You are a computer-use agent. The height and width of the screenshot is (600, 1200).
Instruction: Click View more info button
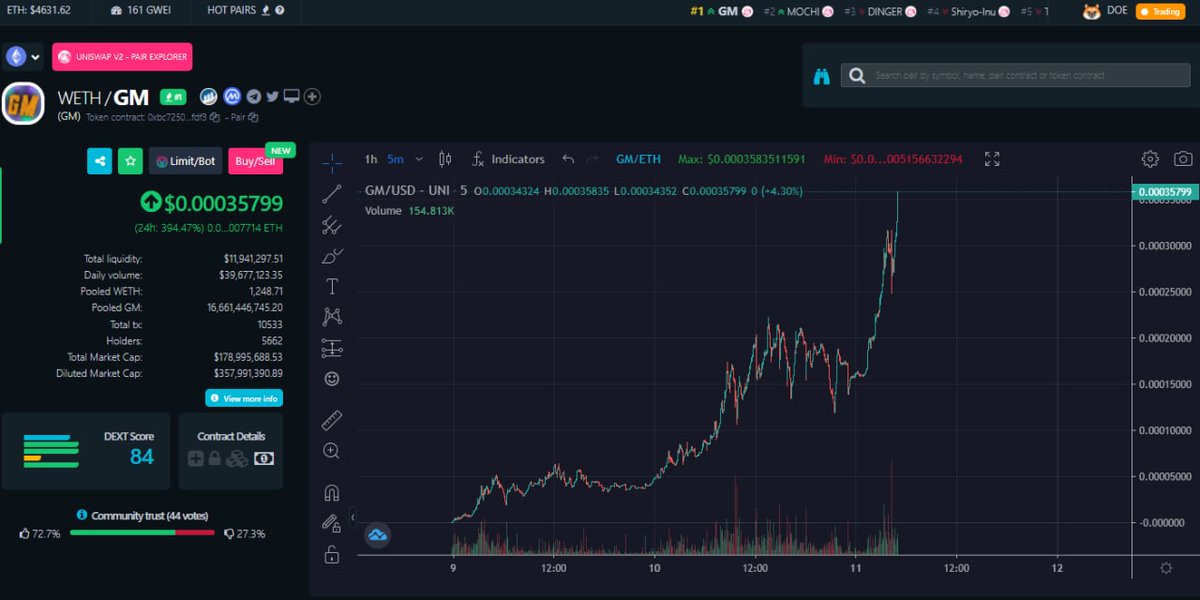[x=244, y=398]
